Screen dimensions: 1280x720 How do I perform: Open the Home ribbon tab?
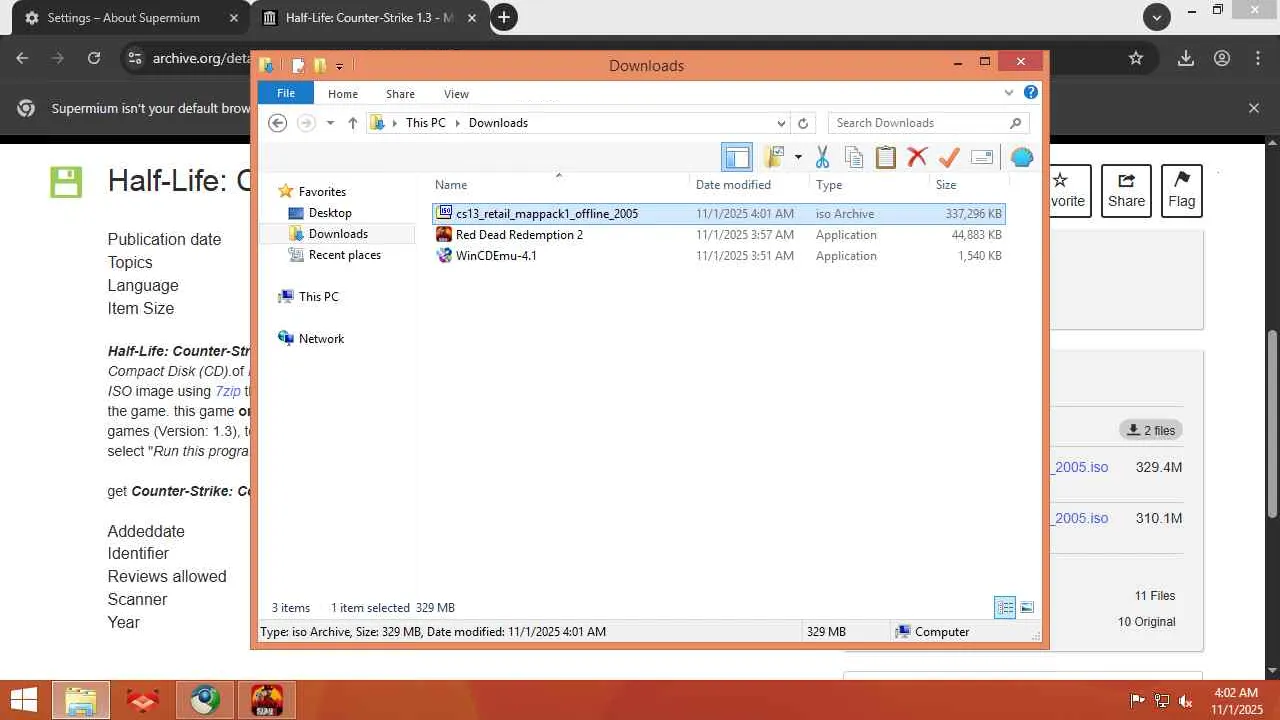(343, 94)
